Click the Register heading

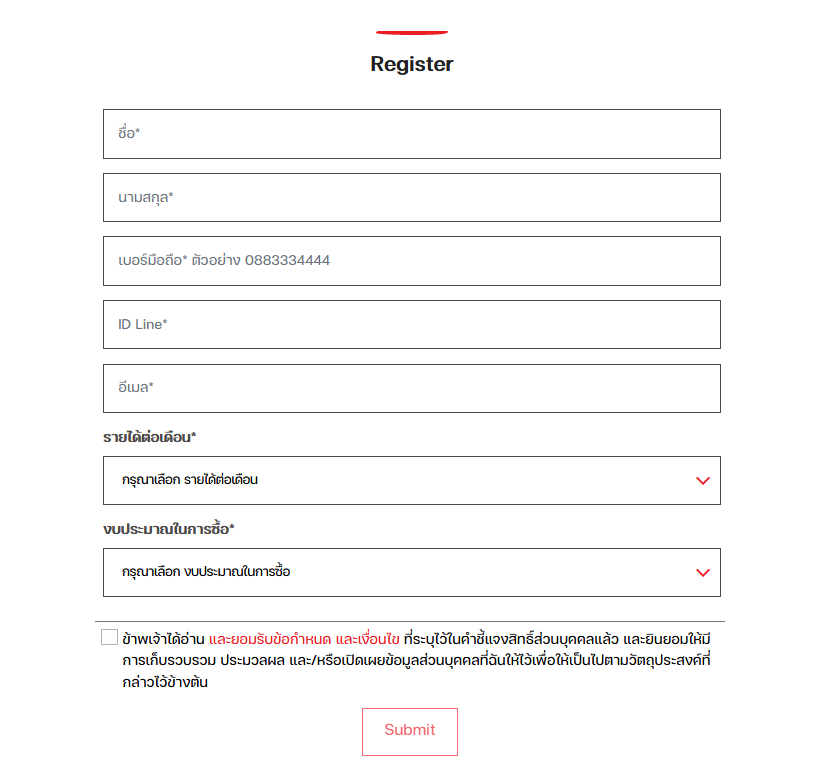tap(411, 64)
